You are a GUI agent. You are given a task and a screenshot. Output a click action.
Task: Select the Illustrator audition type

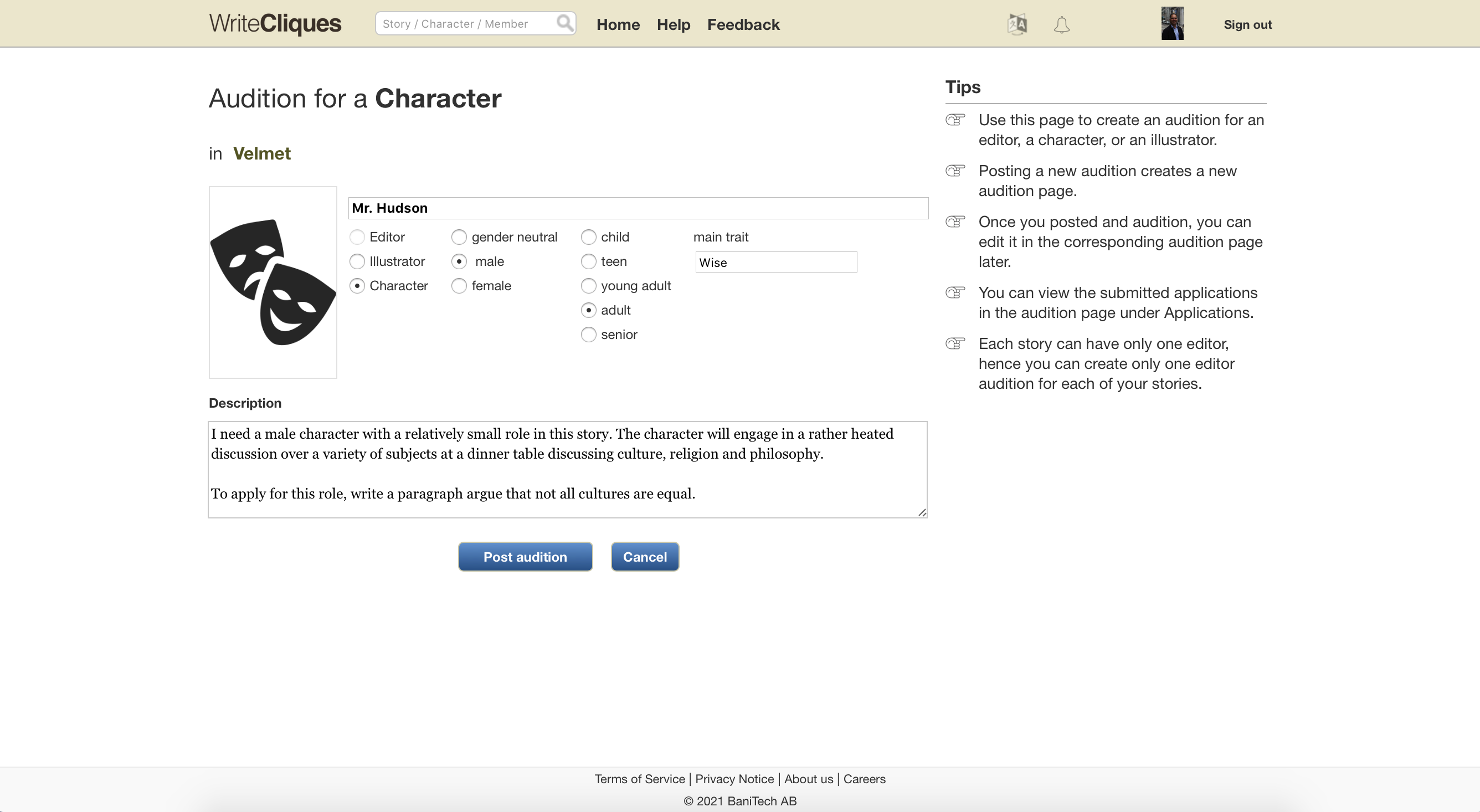357,261
